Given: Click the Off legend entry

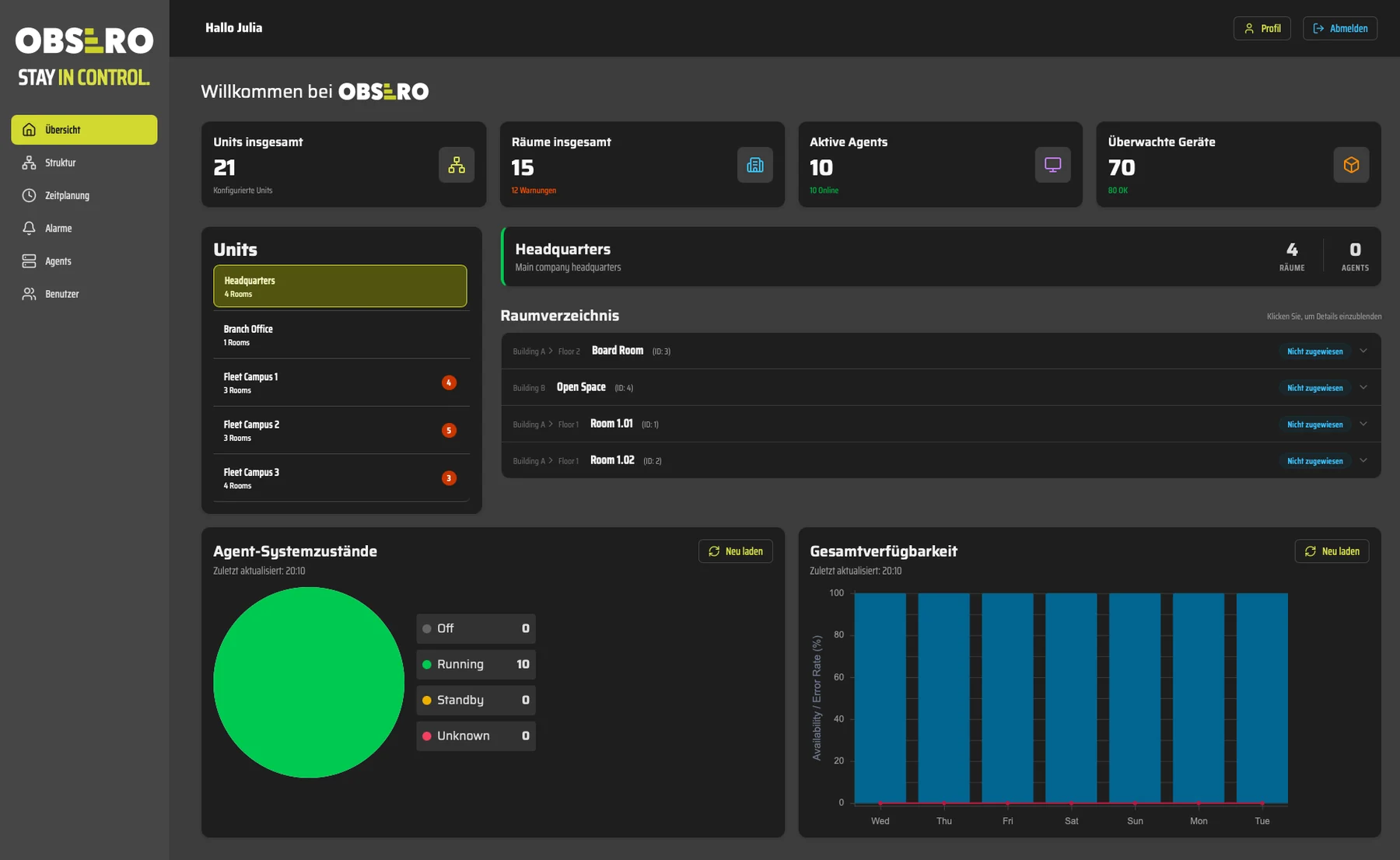Looking at the screenshot, I should pos(476,628).
